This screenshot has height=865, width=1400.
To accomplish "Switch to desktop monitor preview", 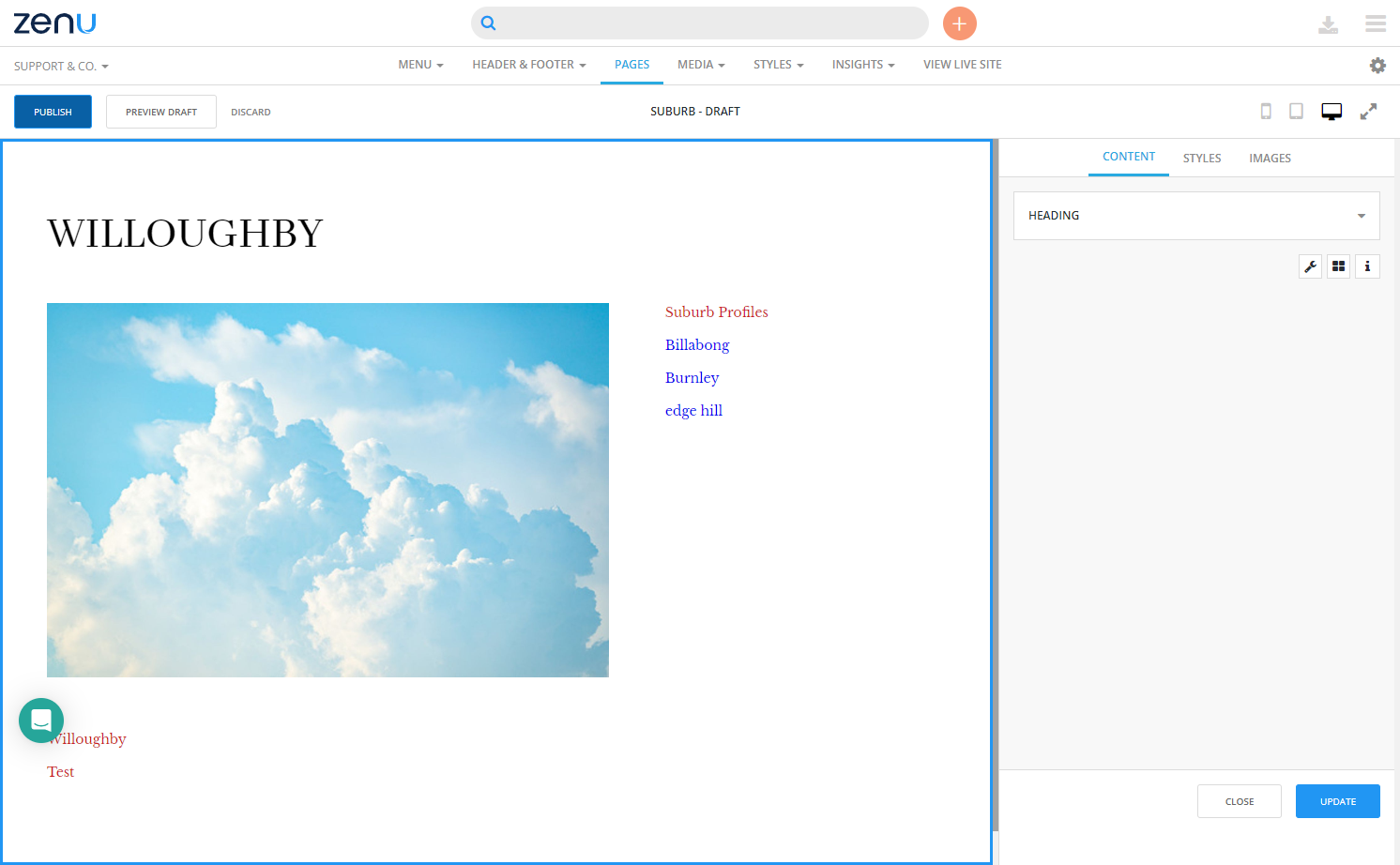I will 1332,112.
